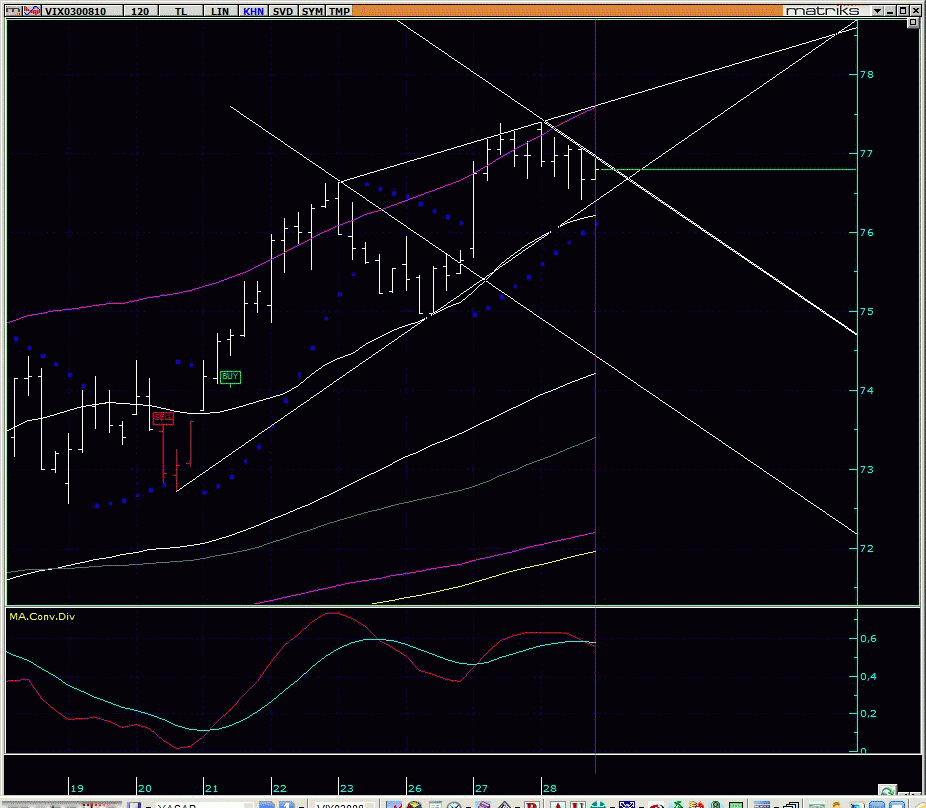Viewport: 926px width, 808px height.
Task: Toggle the LIN scale button
Action: [x=220, y=11]
